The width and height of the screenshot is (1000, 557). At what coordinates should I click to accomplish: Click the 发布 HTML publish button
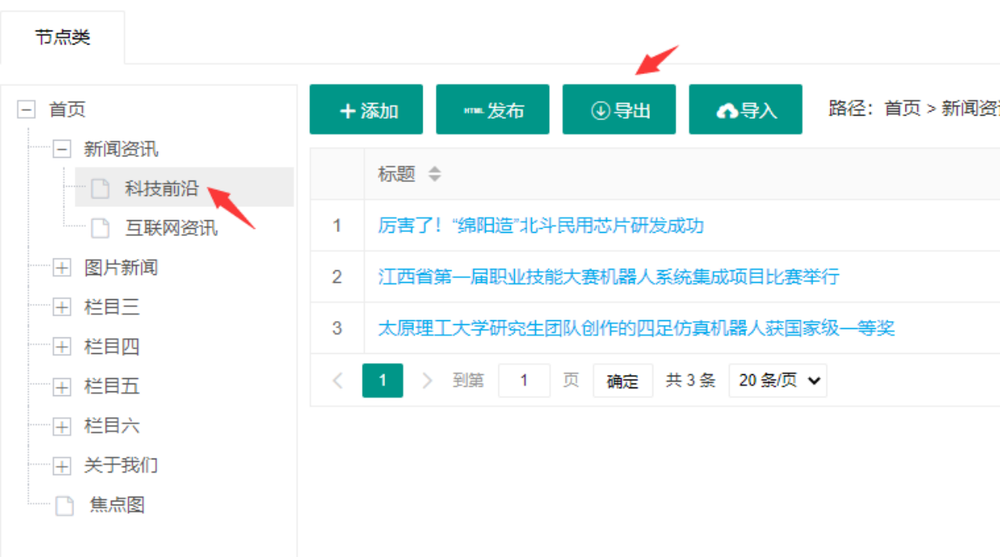tap(492, 110)
